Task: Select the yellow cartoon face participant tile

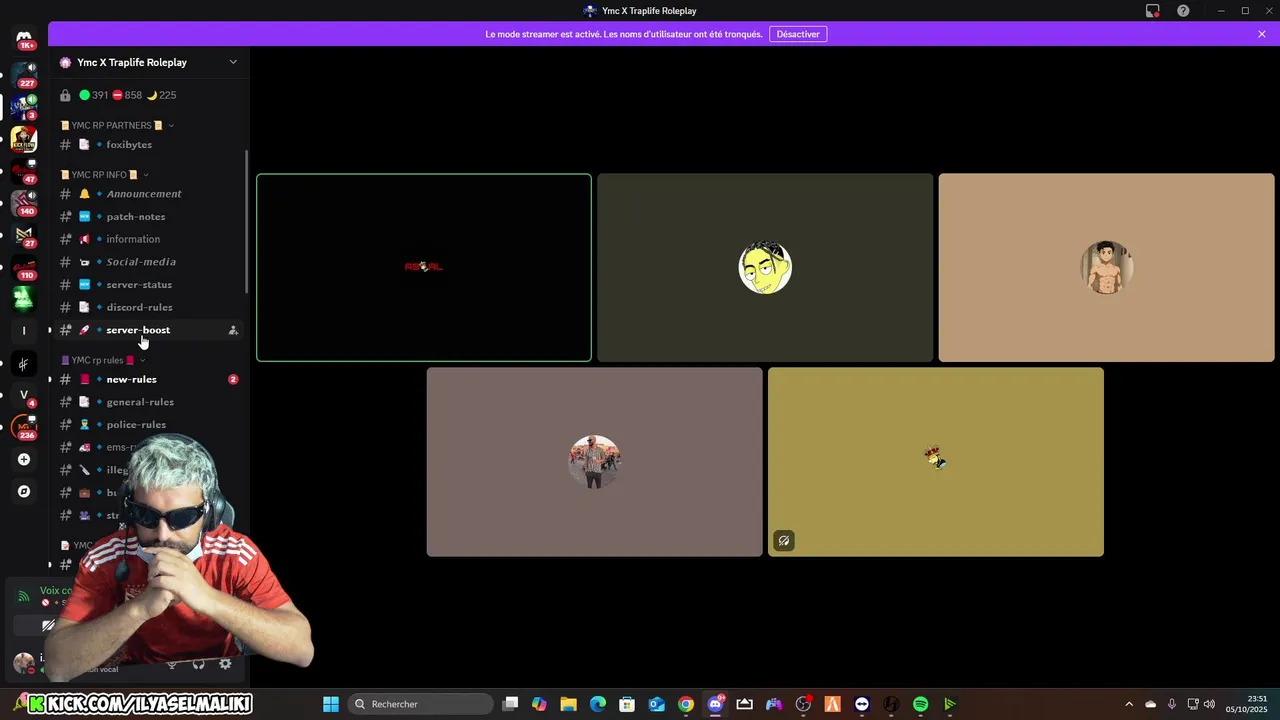Action: pos(765,267)
